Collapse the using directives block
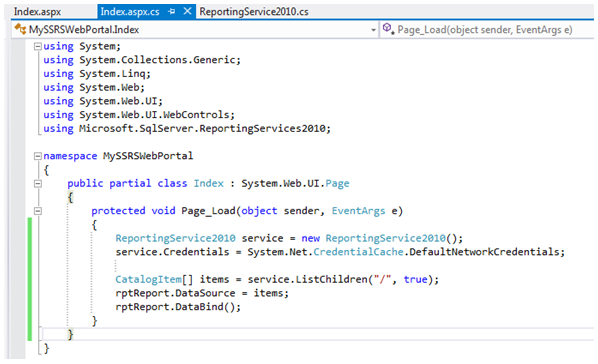The height and width of the screenshot is (364, 598). click(38, 47)
